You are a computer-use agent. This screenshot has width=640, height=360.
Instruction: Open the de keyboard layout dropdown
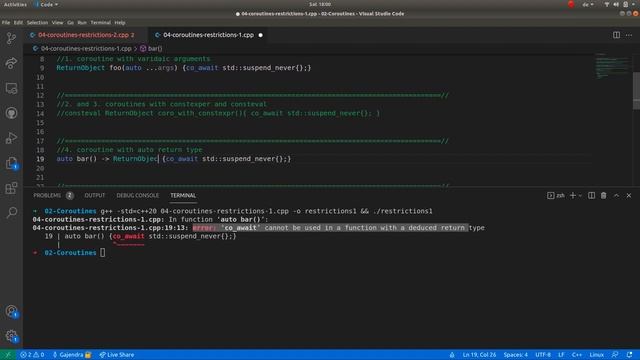pos(588,4)
